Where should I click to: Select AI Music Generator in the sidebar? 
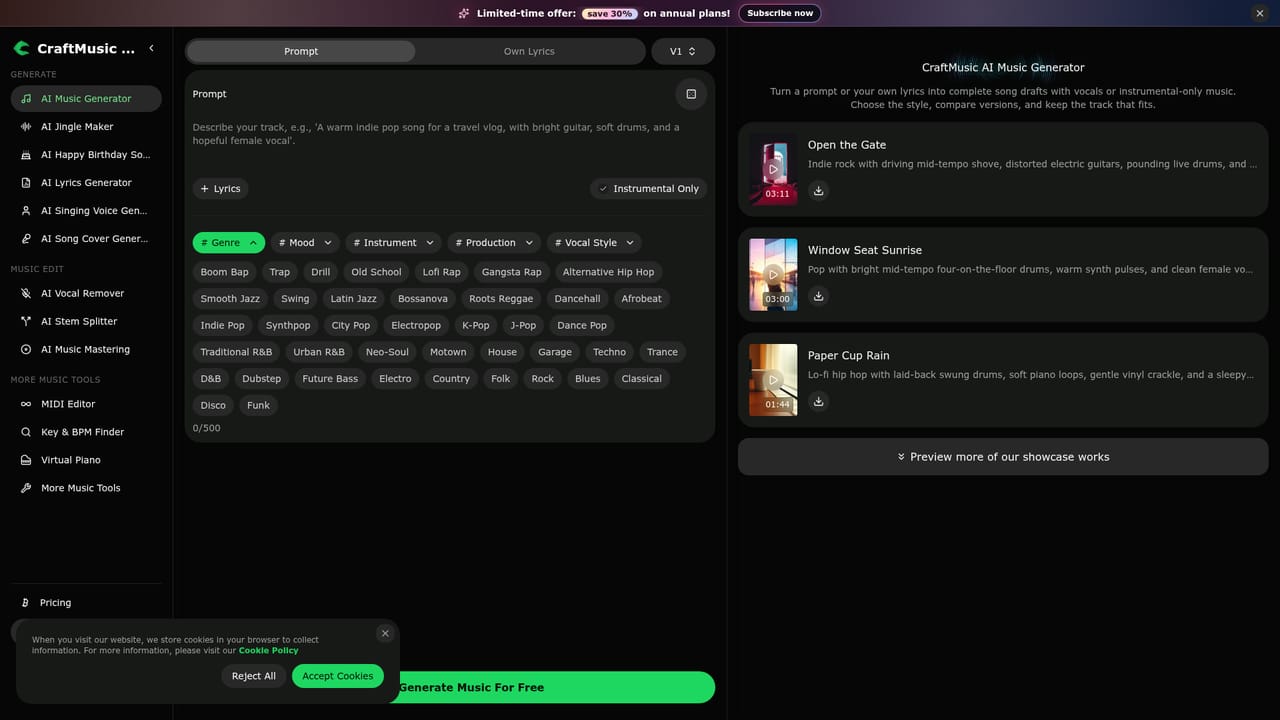point(86,99)
